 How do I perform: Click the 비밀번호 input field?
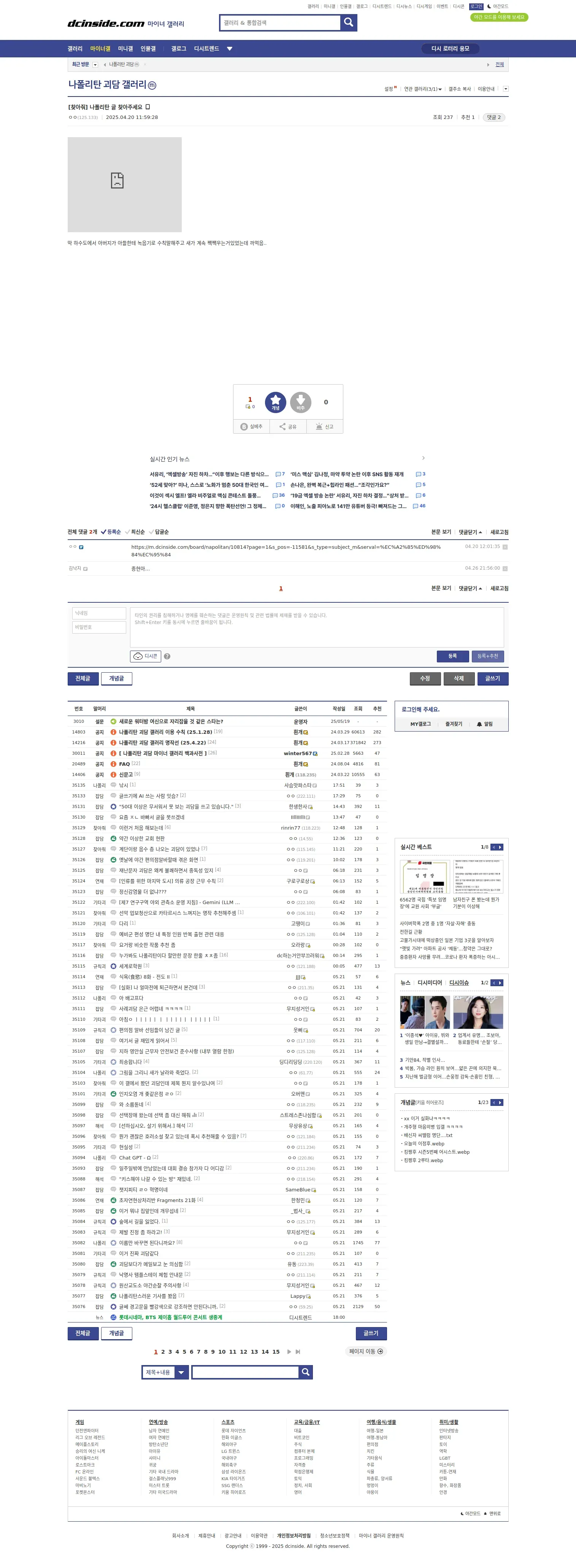click(99, 627)
